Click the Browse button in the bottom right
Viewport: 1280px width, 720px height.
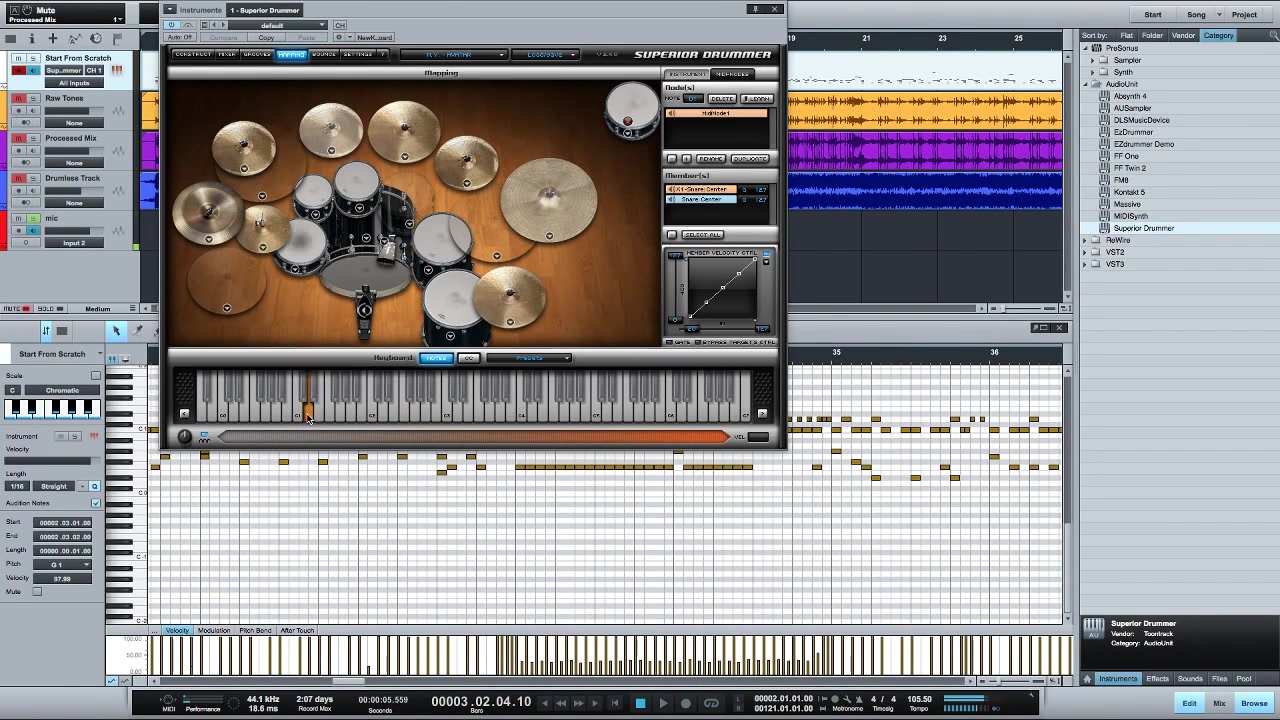[x=1254, y=703]
